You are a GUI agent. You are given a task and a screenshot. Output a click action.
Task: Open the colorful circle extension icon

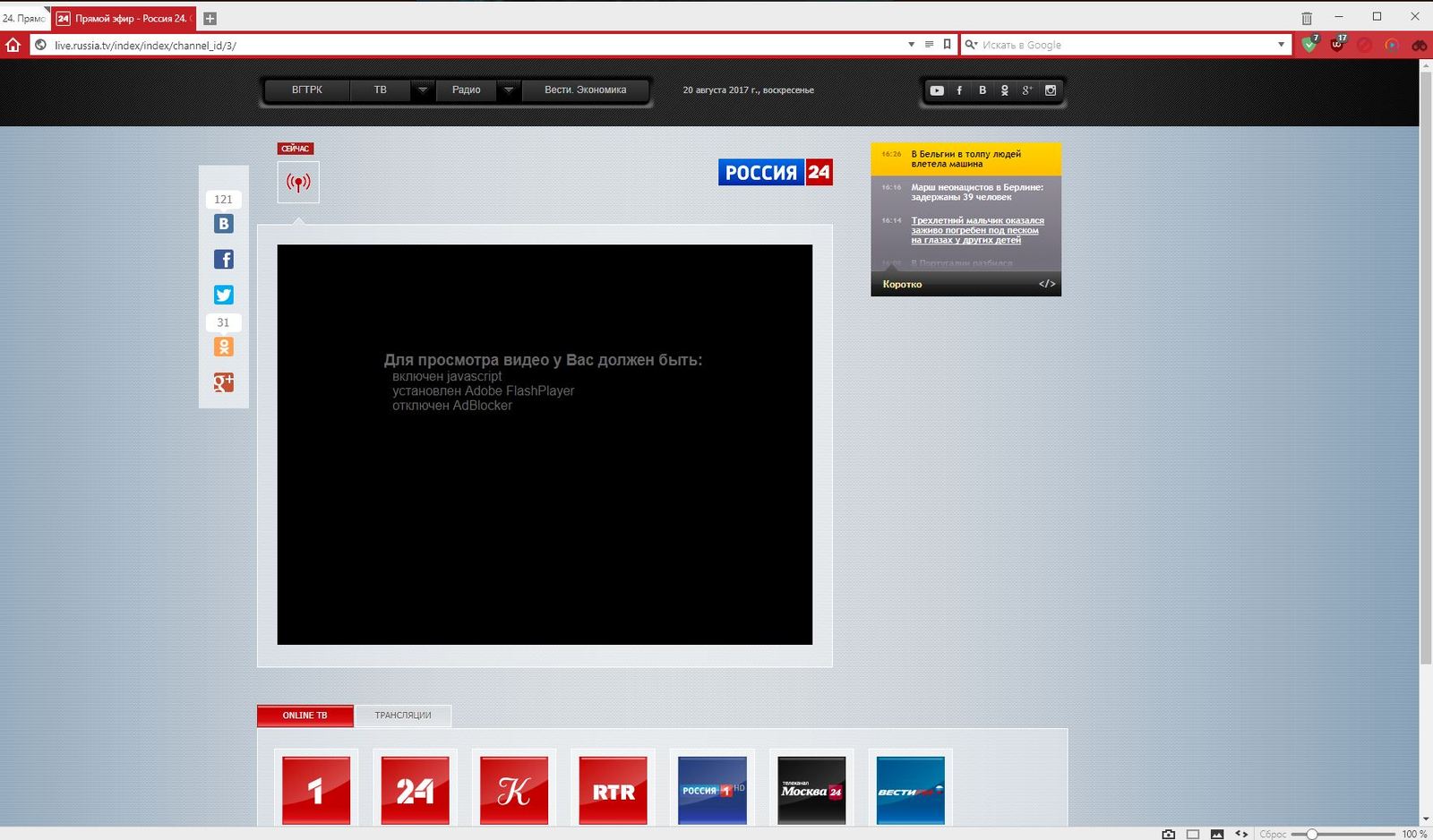point(1392,45)
